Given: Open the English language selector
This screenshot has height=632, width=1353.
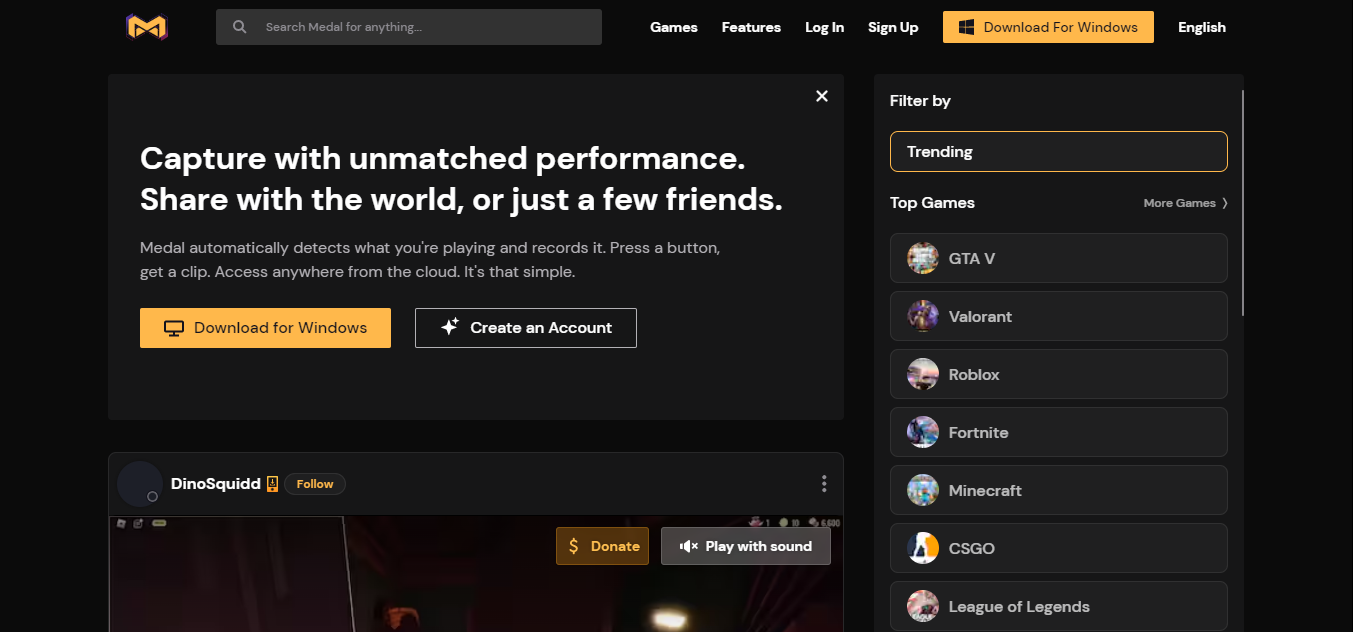Looking at the screenshot, I should coord(1202,27).
